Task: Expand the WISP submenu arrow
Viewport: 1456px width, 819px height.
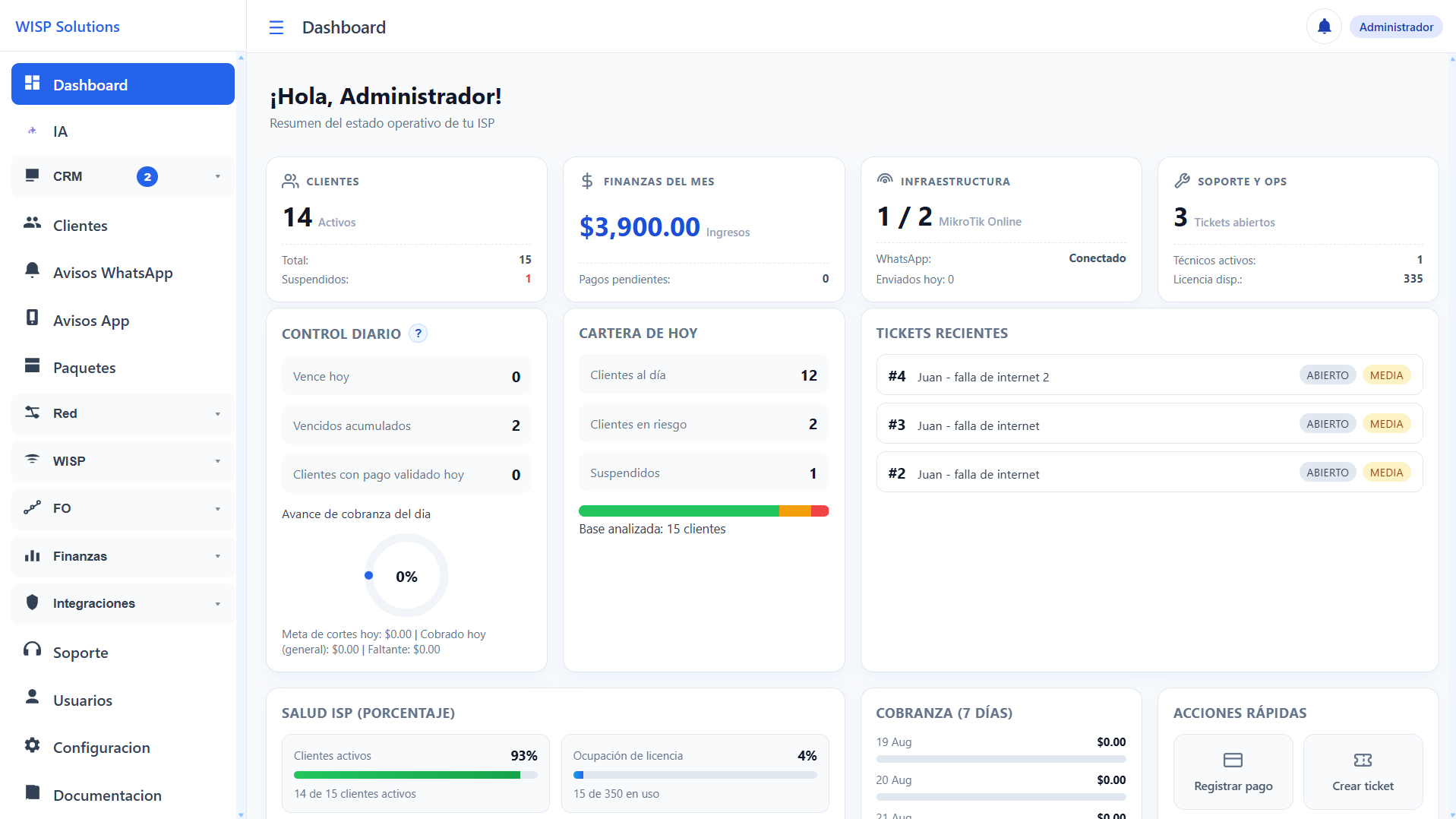Action: click(x=217, y=461)
